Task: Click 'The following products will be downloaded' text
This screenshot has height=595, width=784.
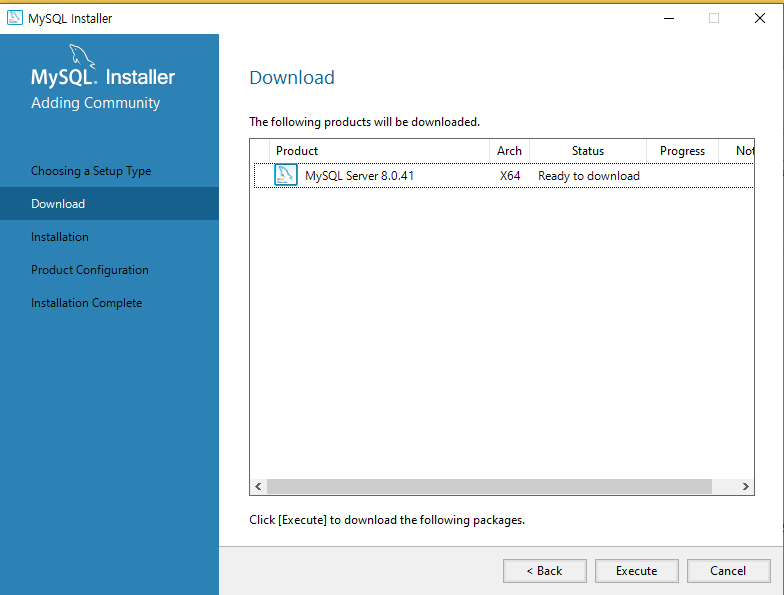Action: (x=364, y=122)
